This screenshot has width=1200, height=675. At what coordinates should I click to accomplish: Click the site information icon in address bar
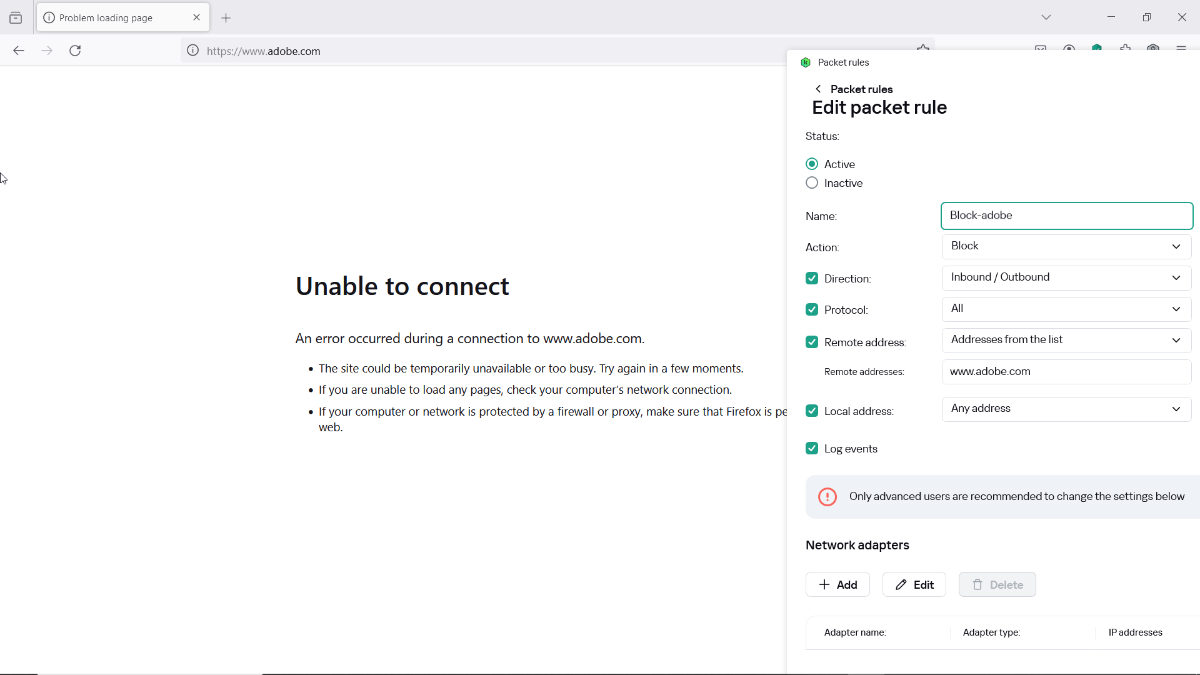193,51
